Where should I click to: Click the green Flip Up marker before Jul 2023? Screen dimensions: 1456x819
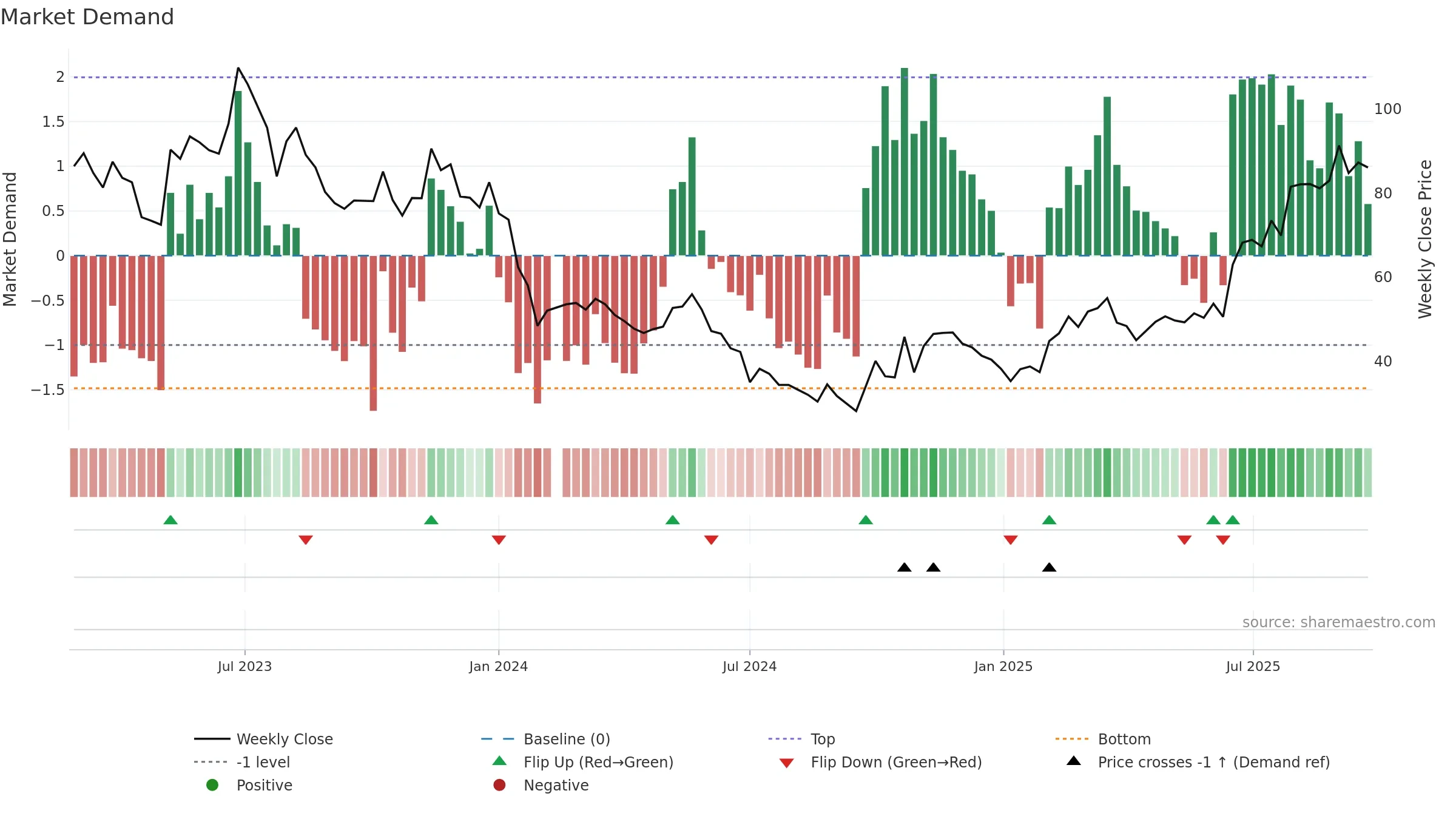pos(170,520)
